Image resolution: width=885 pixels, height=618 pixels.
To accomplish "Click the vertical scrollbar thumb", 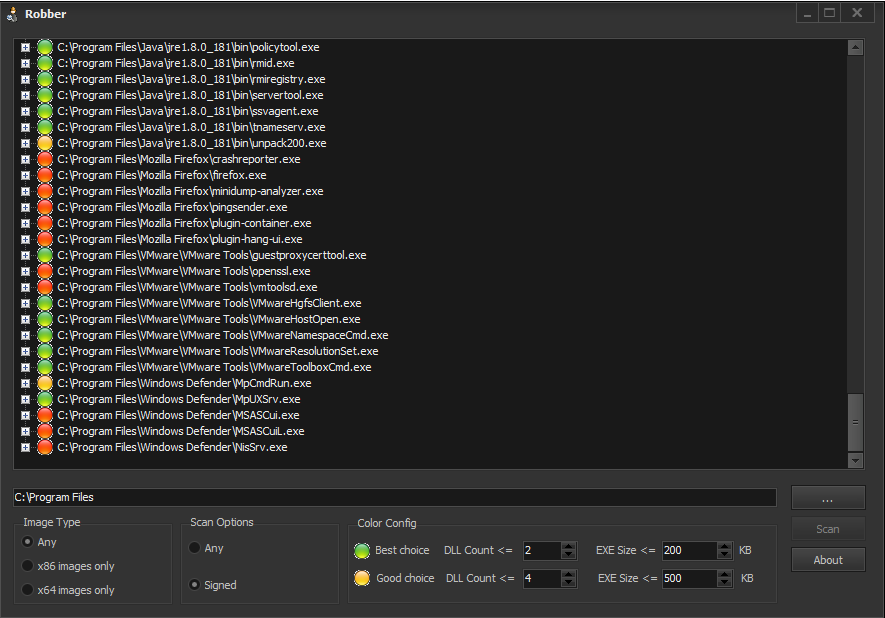I will pyautogui.click(x=855, y=422).
